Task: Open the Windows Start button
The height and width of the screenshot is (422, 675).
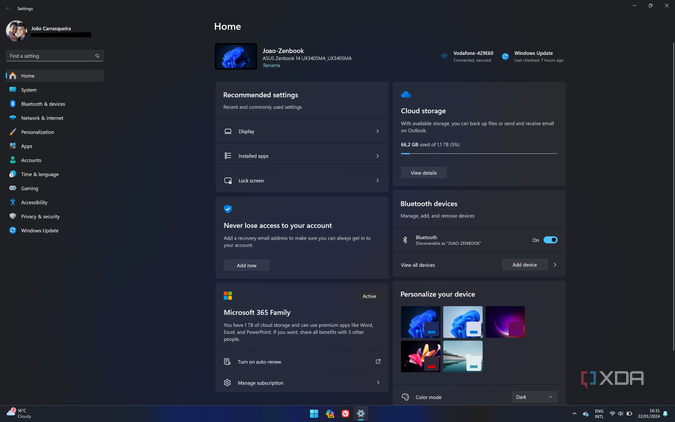Action: click(x=314, y=413)
